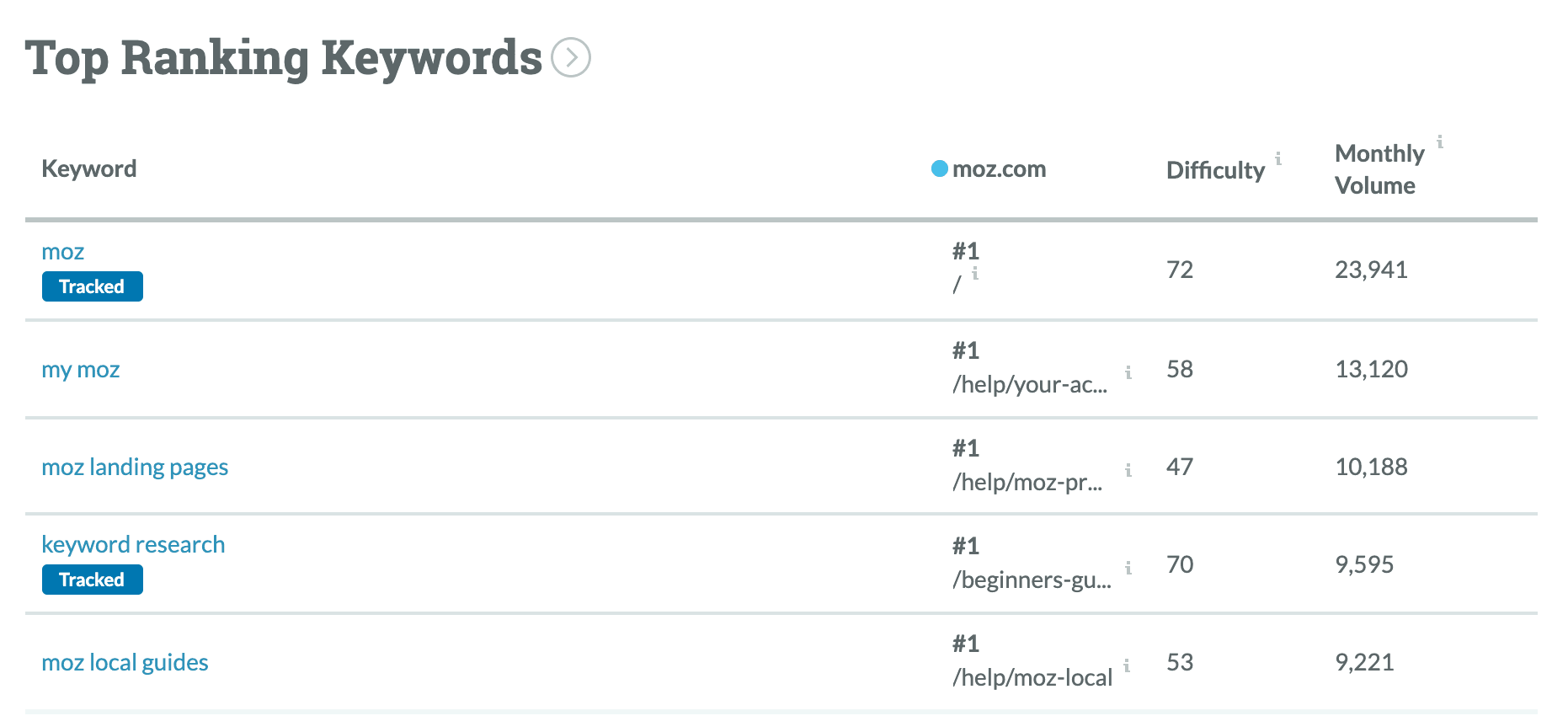Click the Keyword column header
Image resolution: width=1568 pixels, height=716 pixels.
click(88, 168)
